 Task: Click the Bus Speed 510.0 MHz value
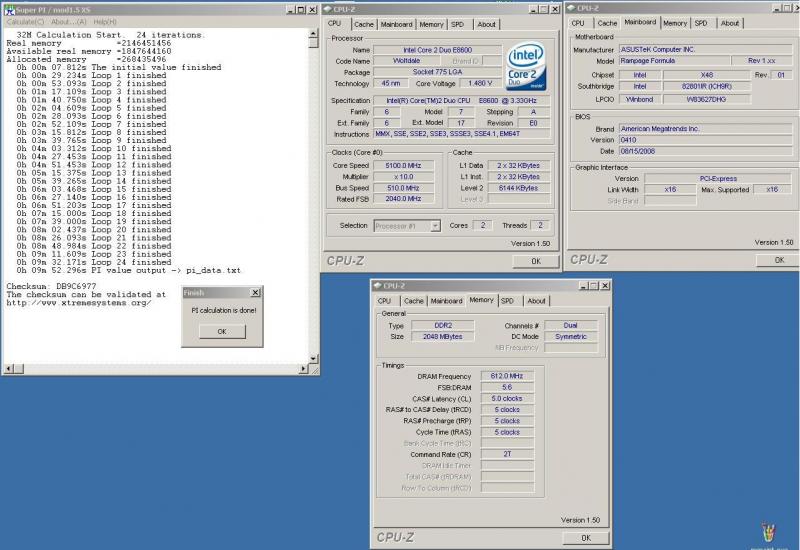(x=403, y=188)
